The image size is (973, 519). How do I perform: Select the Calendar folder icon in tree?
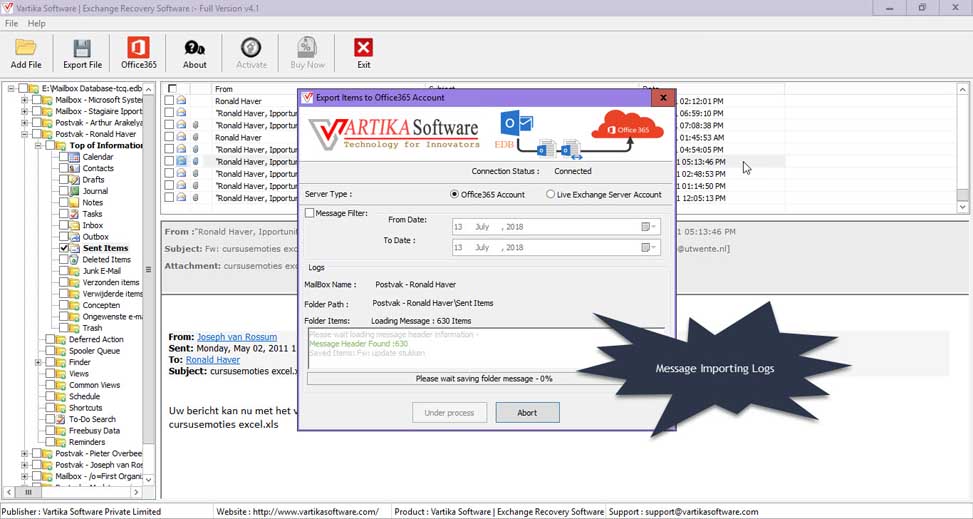point(74,157)
